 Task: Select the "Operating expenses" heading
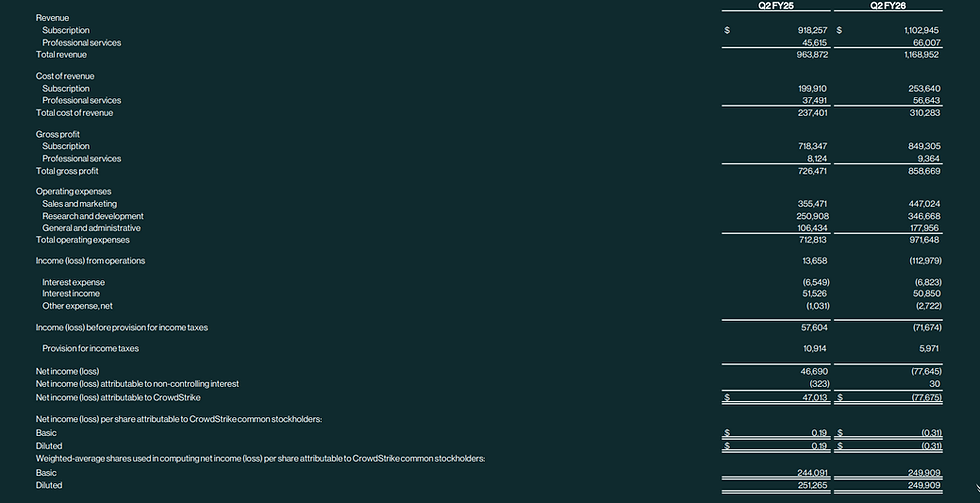click(x=73, y=191)
